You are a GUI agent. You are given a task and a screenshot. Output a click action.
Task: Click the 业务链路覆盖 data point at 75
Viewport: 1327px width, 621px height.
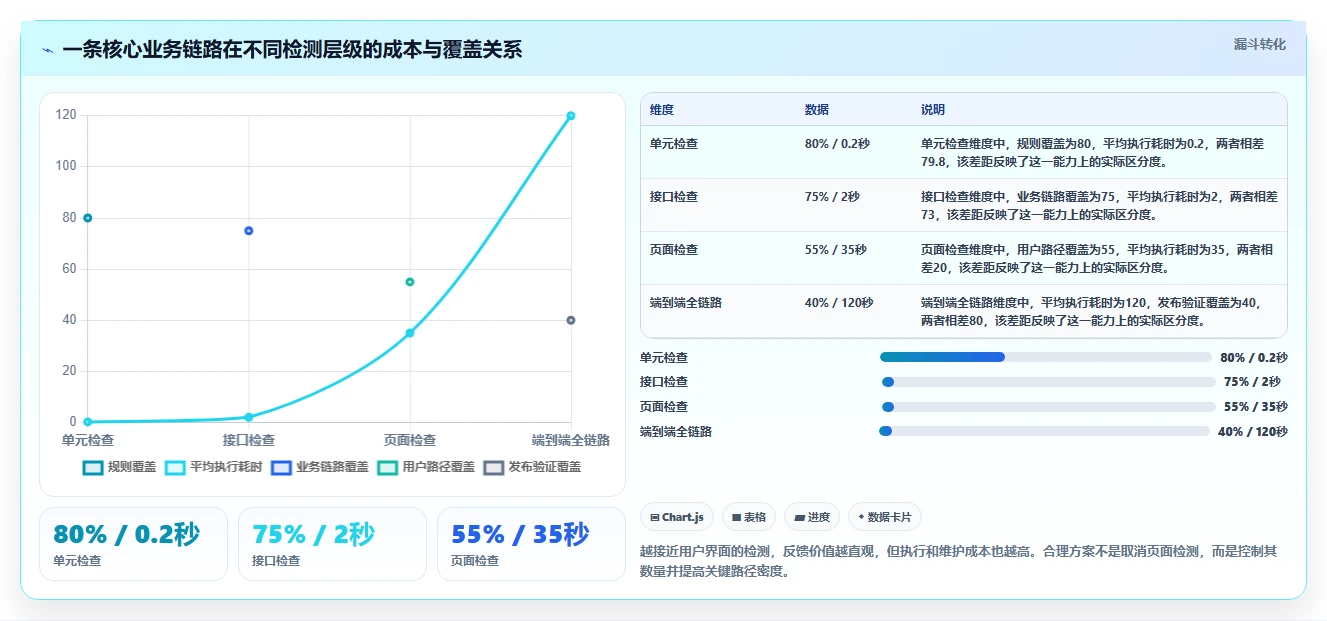(249, 231)
